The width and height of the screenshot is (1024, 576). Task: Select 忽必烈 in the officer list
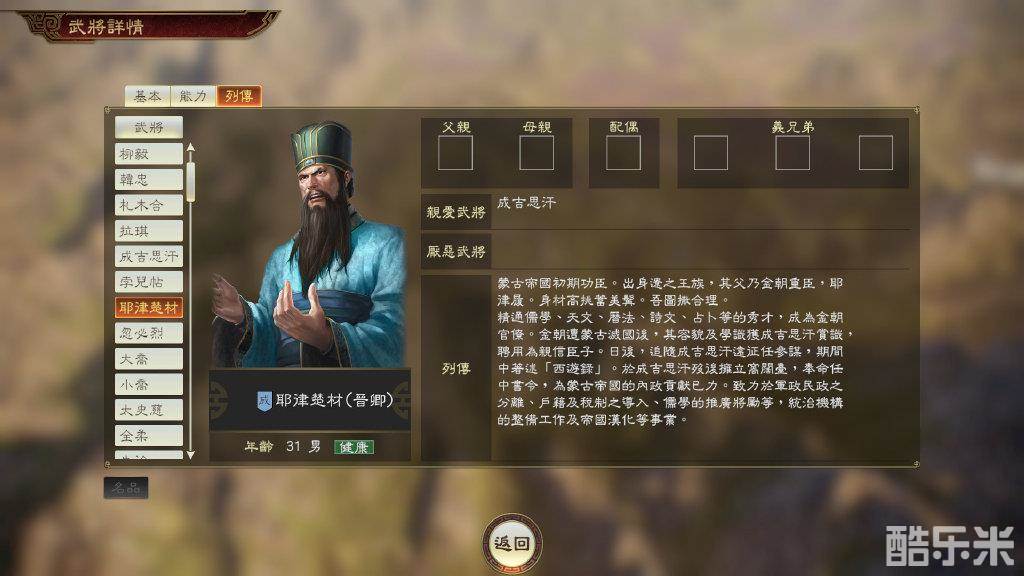[149, 333]
